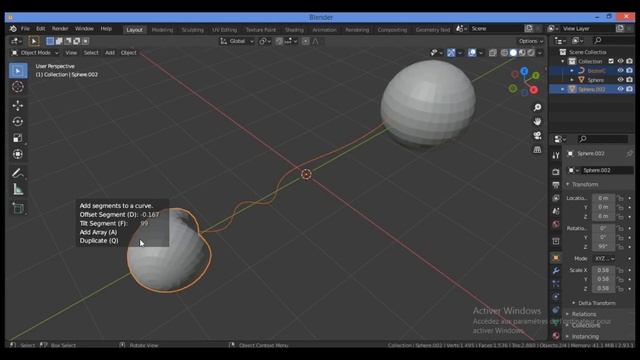640x360 pixels.
Task: Toggle the camera view icon
Action: (537, 135)
